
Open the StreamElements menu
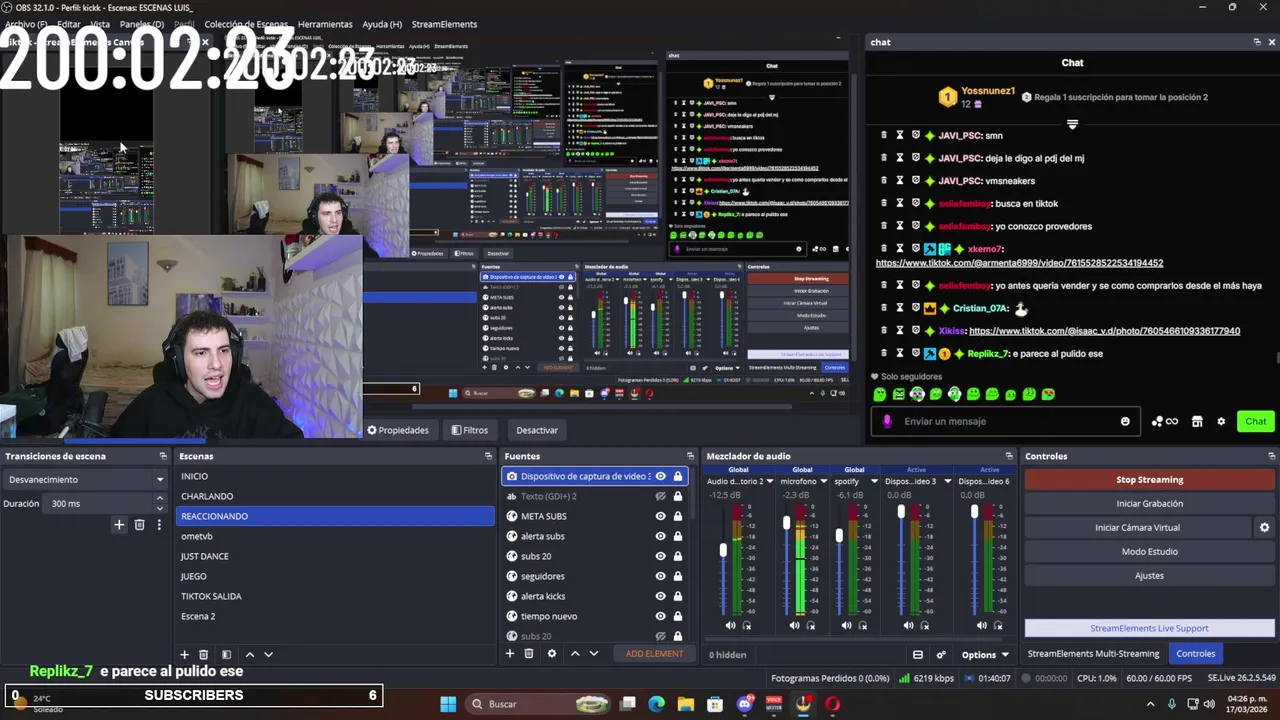pyautogui.click(x=444, y=24)
